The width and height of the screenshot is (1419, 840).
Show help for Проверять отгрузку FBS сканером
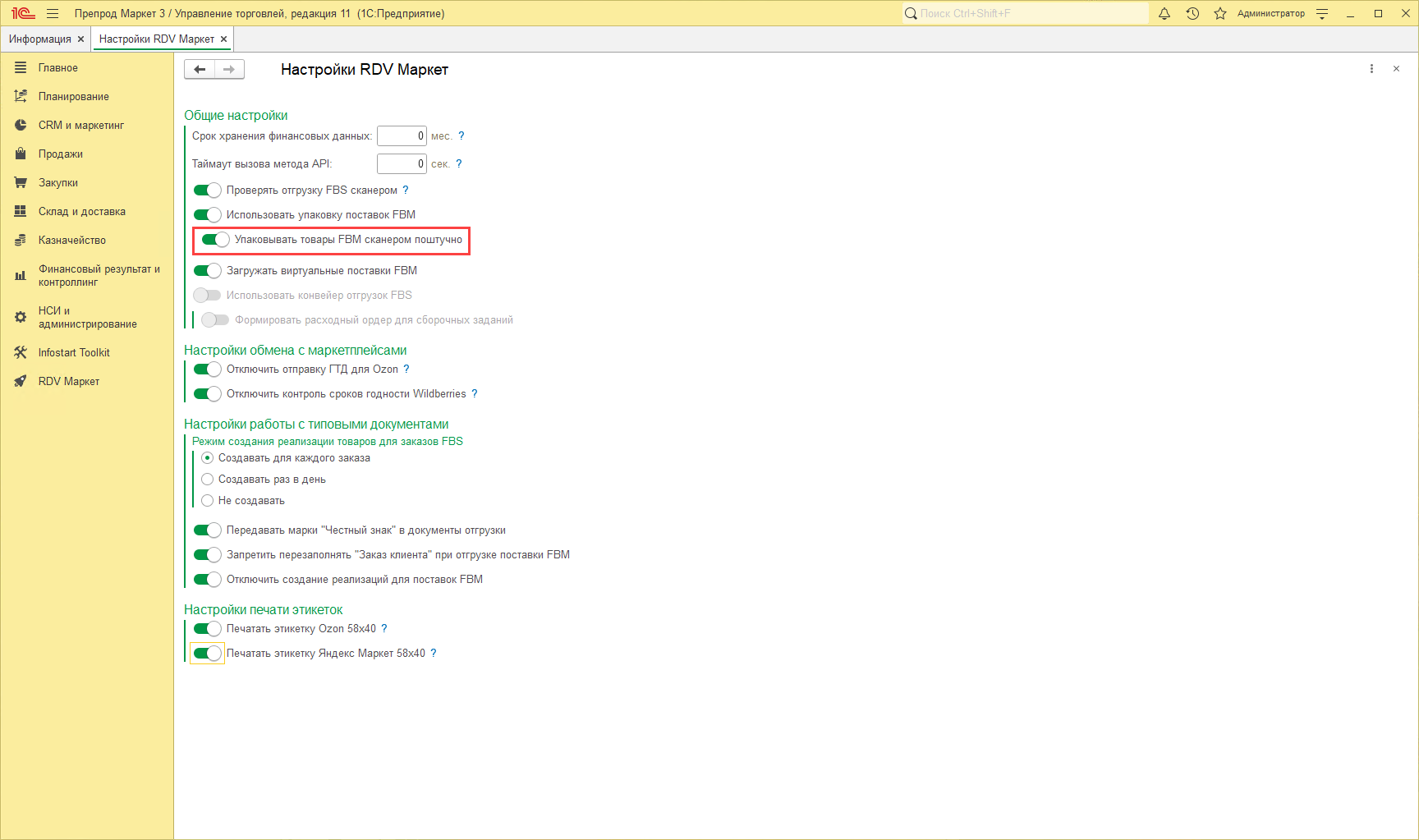(x=406, y=190)
